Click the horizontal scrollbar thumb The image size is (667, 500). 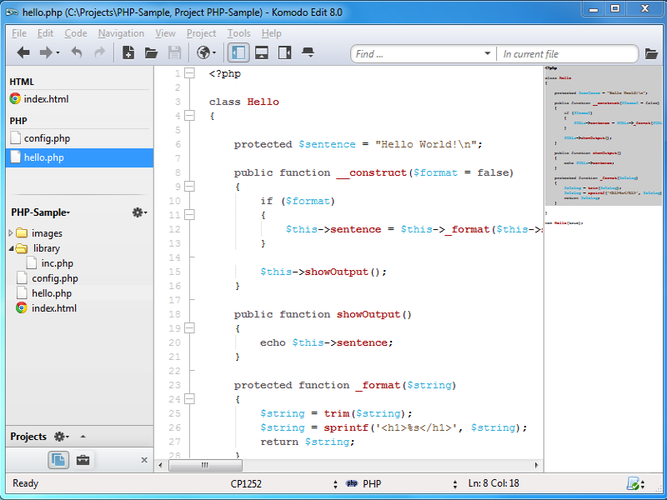click(x=205, y=465)
